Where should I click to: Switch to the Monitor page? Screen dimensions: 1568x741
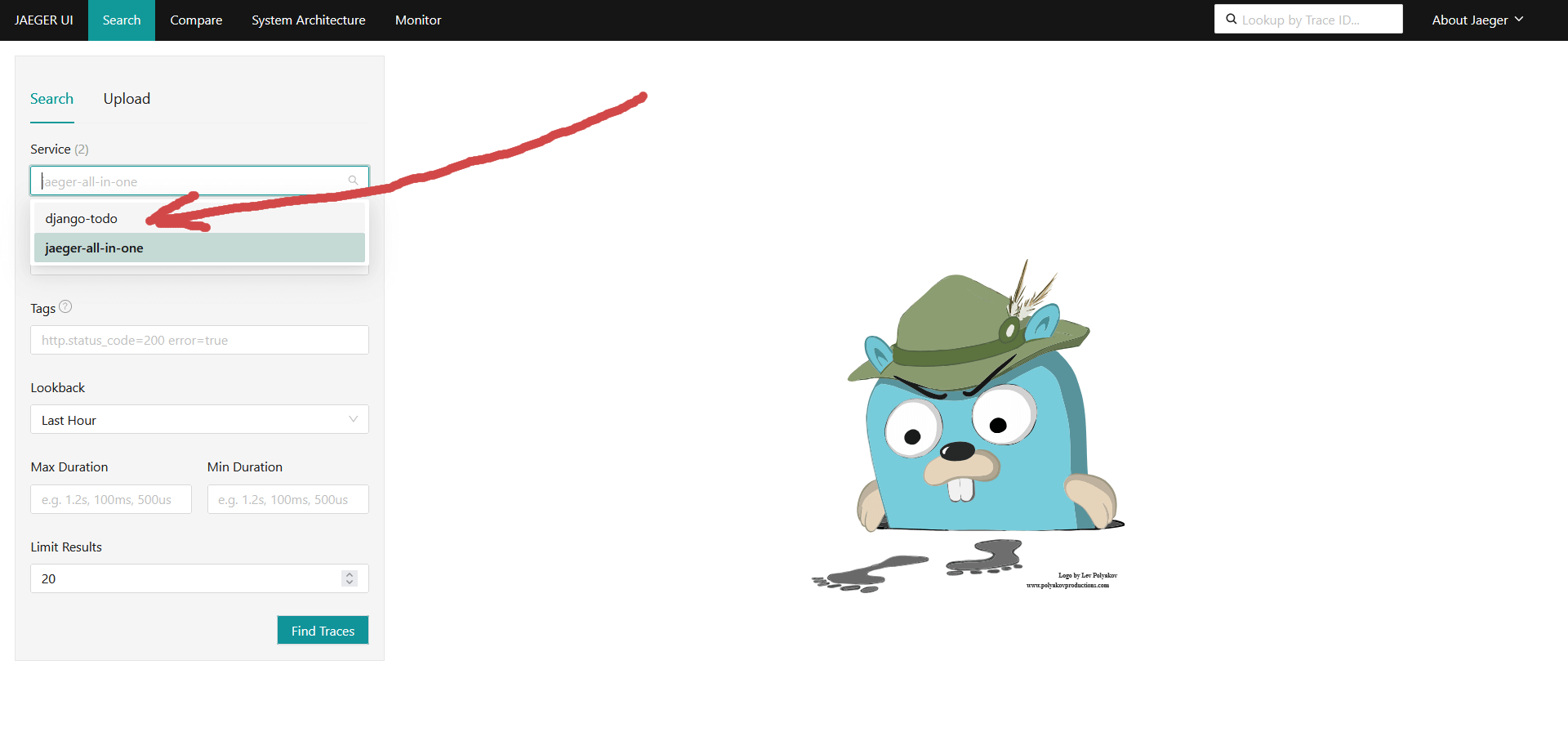point(418,20)
